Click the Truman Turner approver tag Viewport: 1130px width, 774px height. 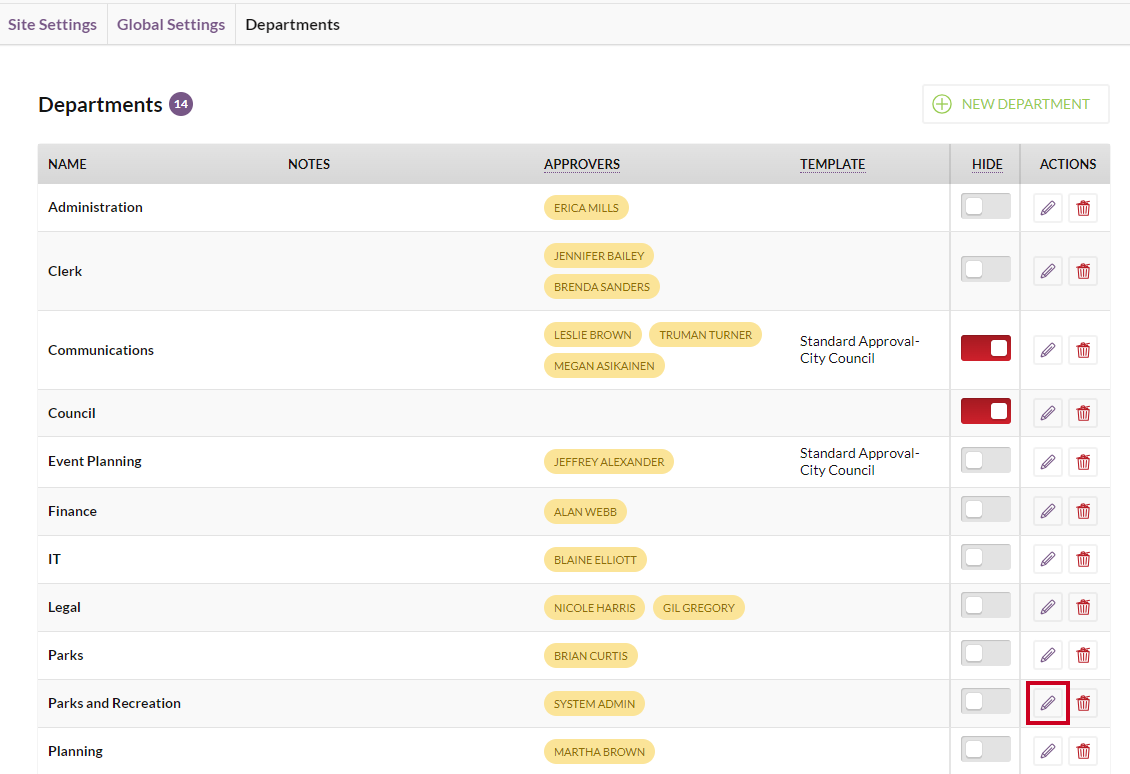[706, 335]
